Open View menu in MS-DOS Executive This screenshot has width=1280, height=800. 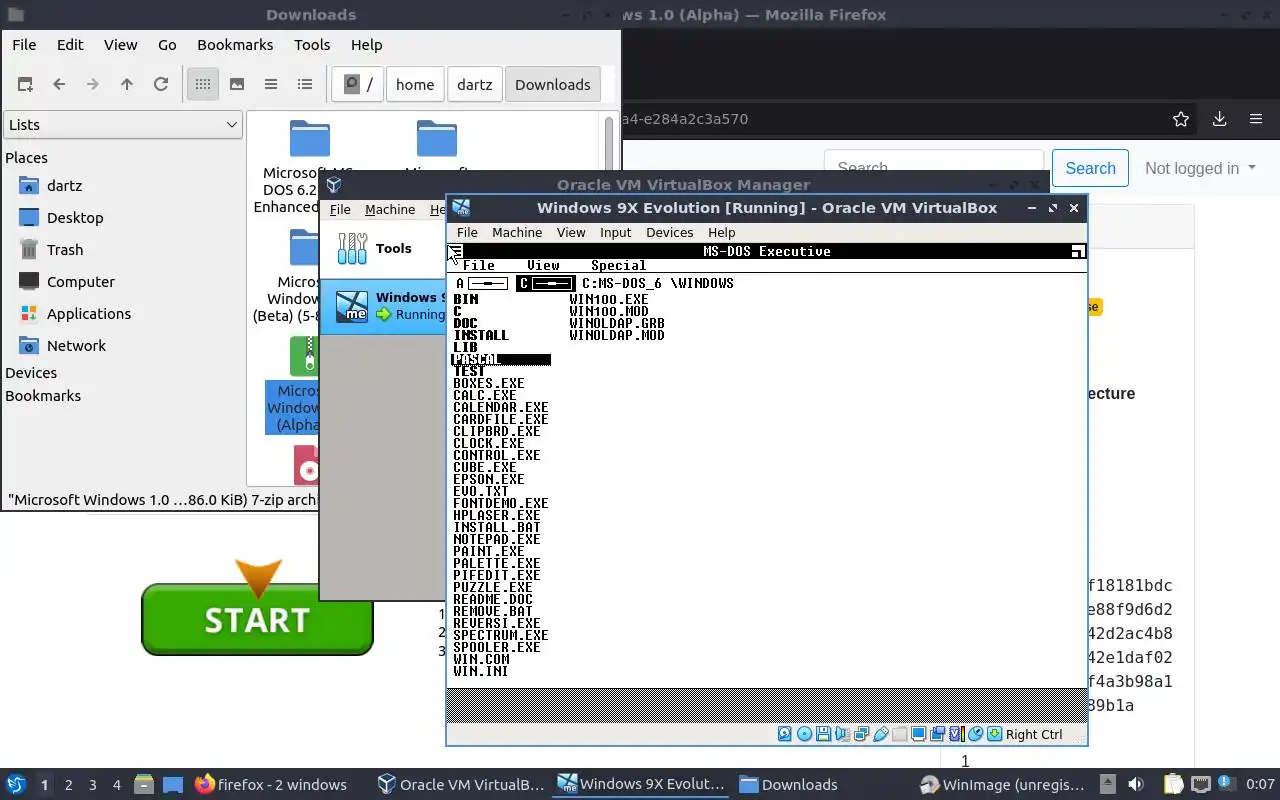[x=543, y=265]
